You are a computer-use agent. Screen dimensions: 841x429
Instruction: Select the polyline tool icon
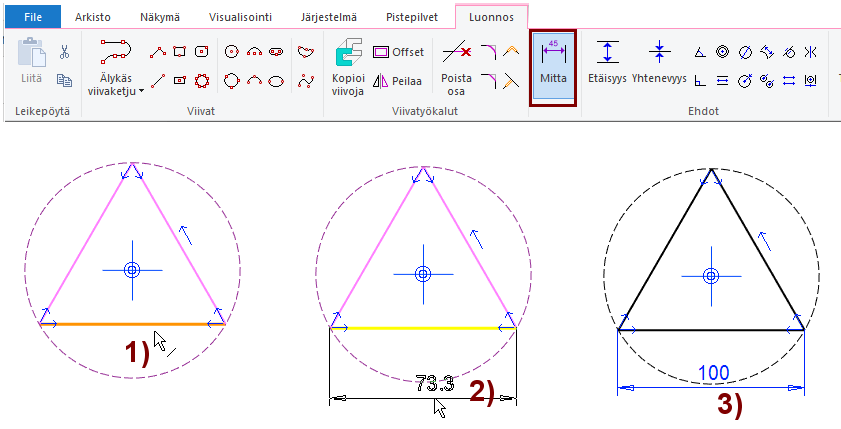tap(158, 51)
